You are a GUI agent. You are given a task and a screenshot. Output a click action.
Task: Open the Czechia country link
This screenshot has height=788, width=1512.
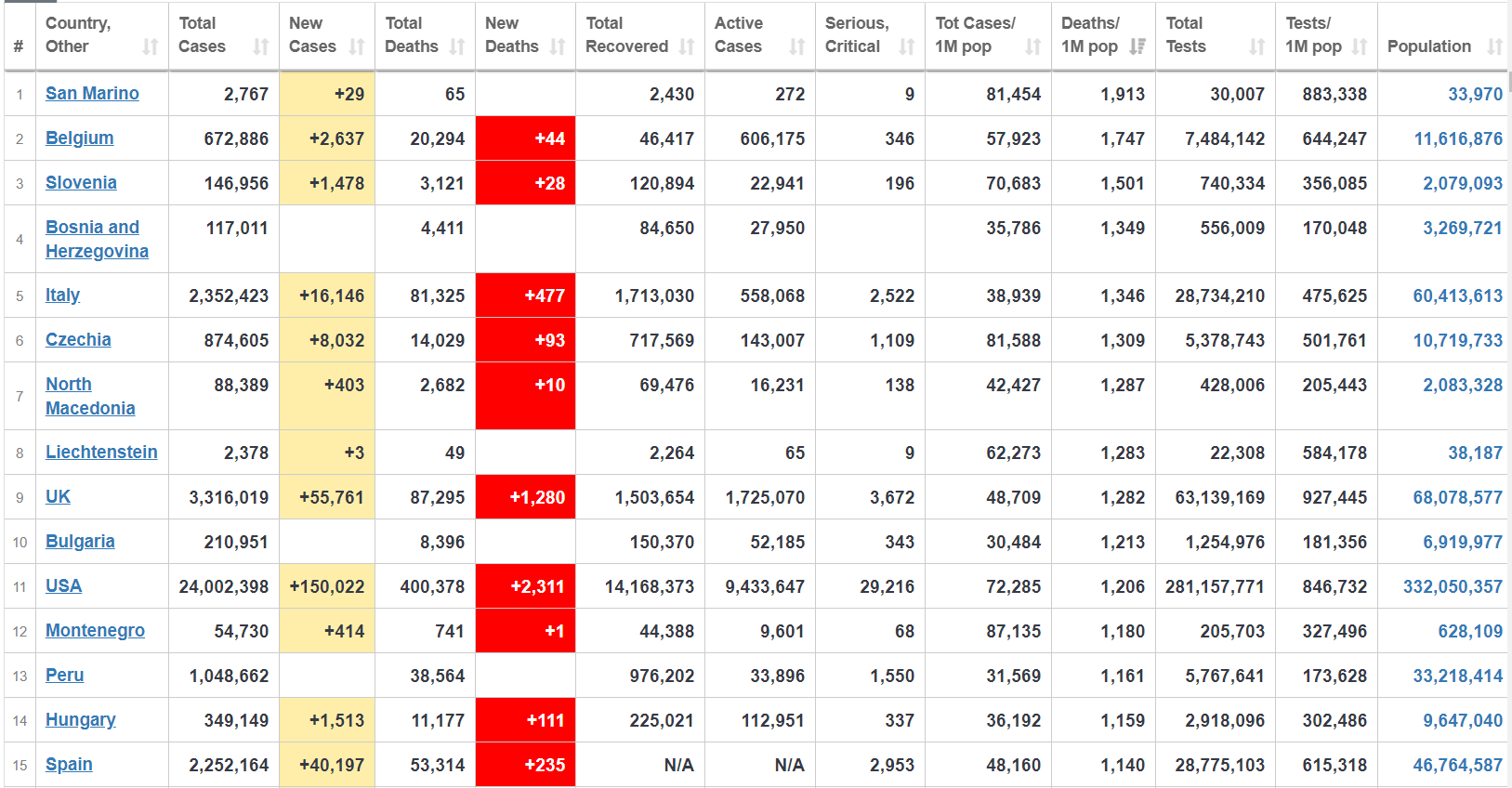[78, 339]
